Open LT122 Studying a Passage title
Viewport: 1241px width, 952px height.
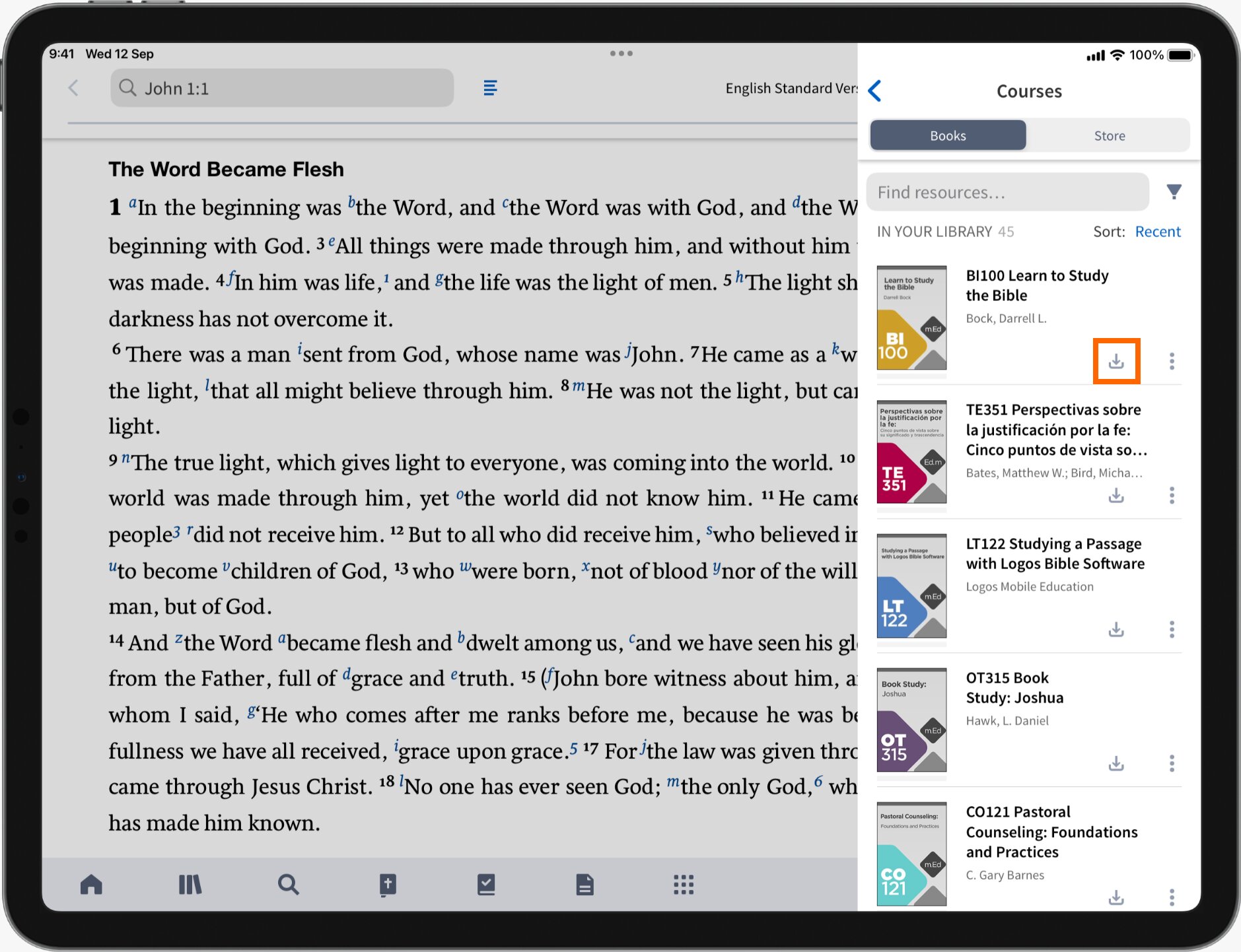(1055, 553)
